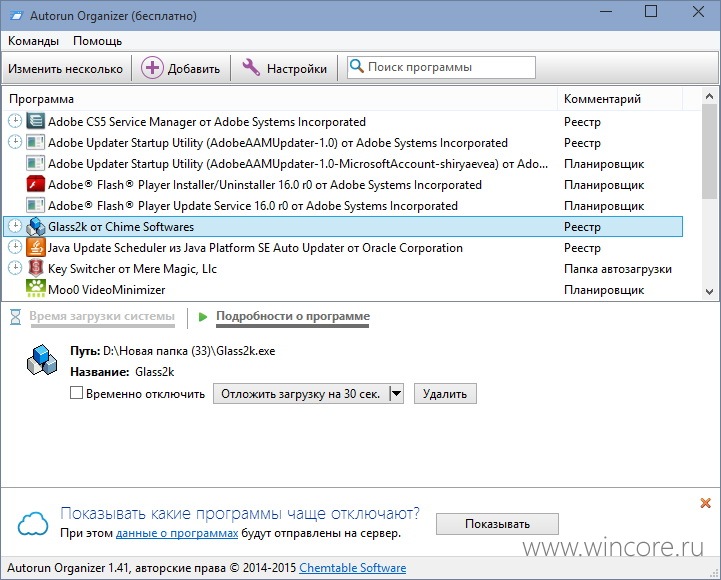Sort by the Комментарий column header
This screenshot has height=580, width=721.
pyautogui.click(x=620, y=99)
